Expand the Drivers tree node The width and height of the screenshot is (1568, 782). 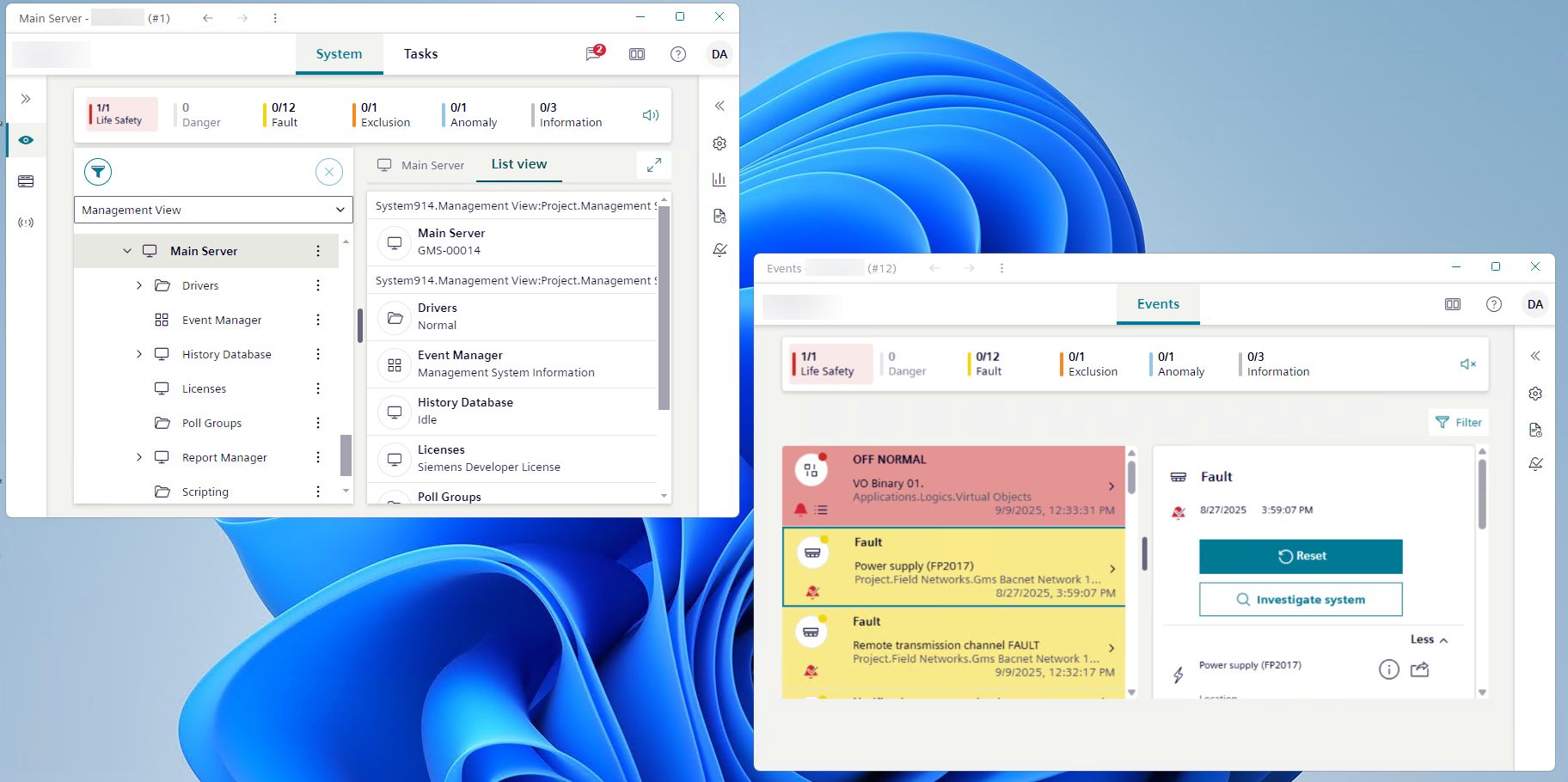click(139, 285)
